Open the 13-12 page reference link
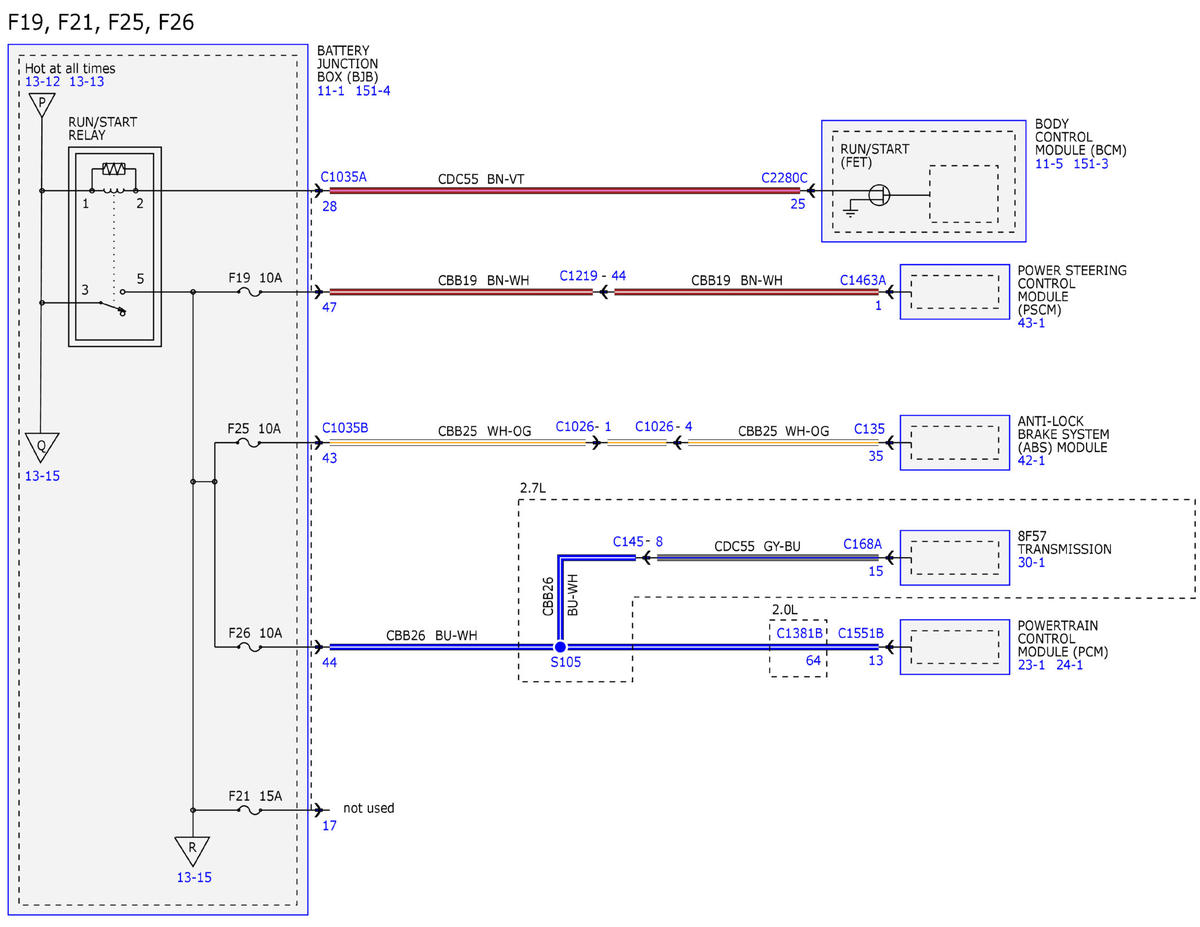1200x927 pixels. point(43,82)
